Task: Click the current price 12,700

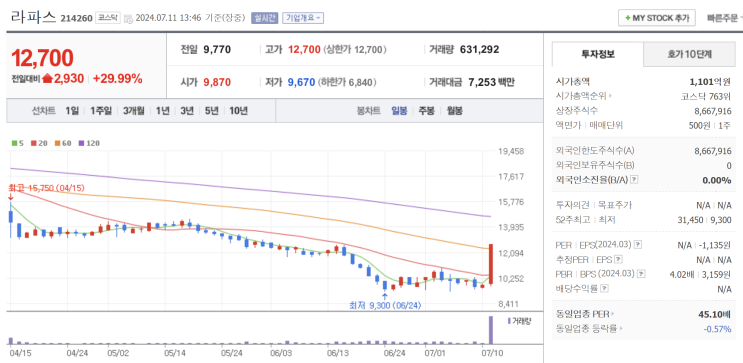Action: click(x=42, y=58)
